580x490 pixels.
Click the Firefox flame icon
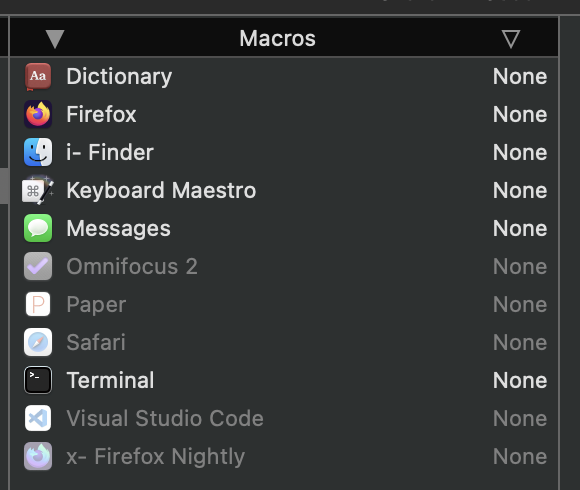pos(38,114)
